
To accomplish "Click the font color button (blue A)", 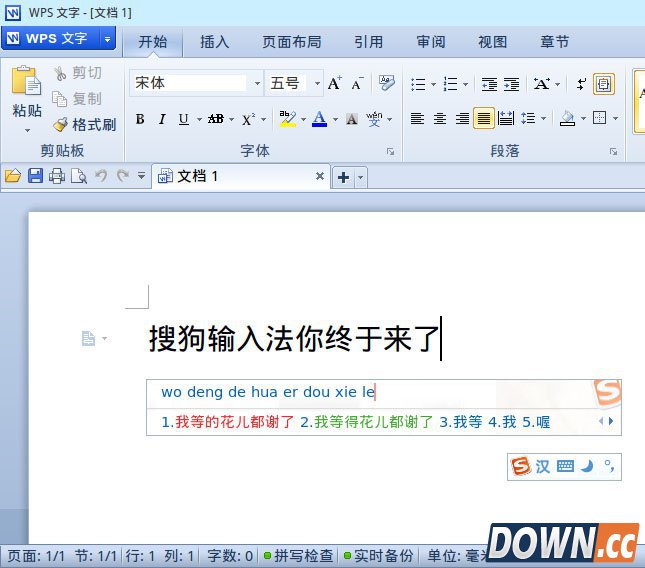I will 319,119.
